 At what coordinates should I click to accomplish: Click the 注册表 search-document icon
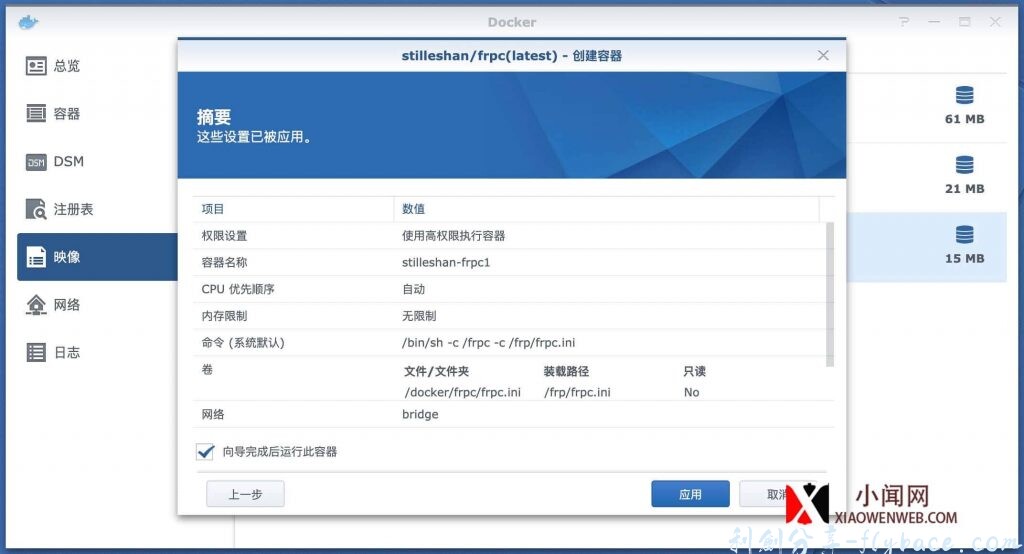click(36, 209)
